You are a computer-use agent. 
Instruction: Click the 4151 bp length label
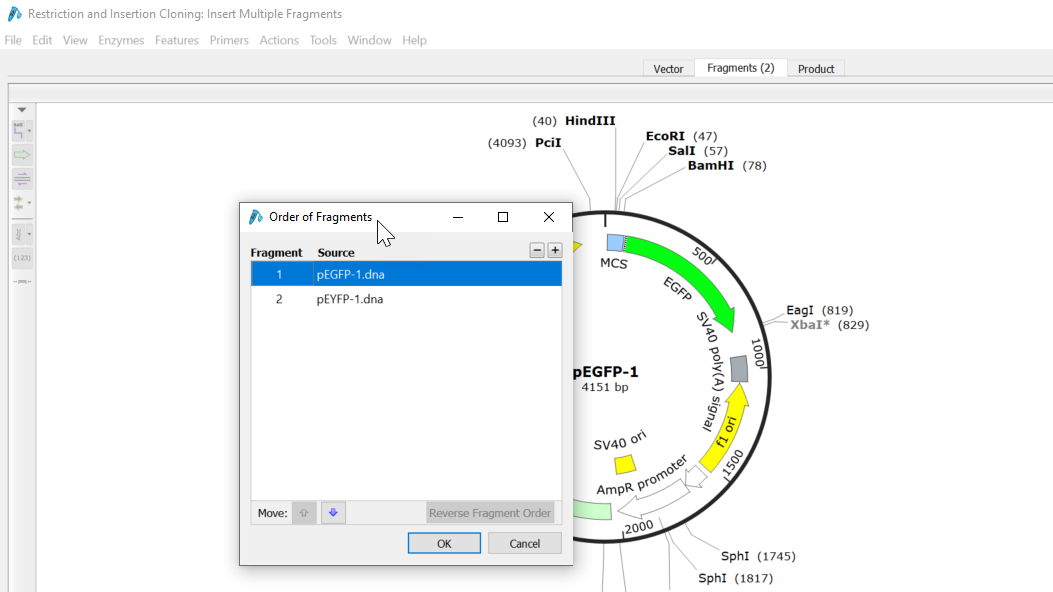pos(605,387)
